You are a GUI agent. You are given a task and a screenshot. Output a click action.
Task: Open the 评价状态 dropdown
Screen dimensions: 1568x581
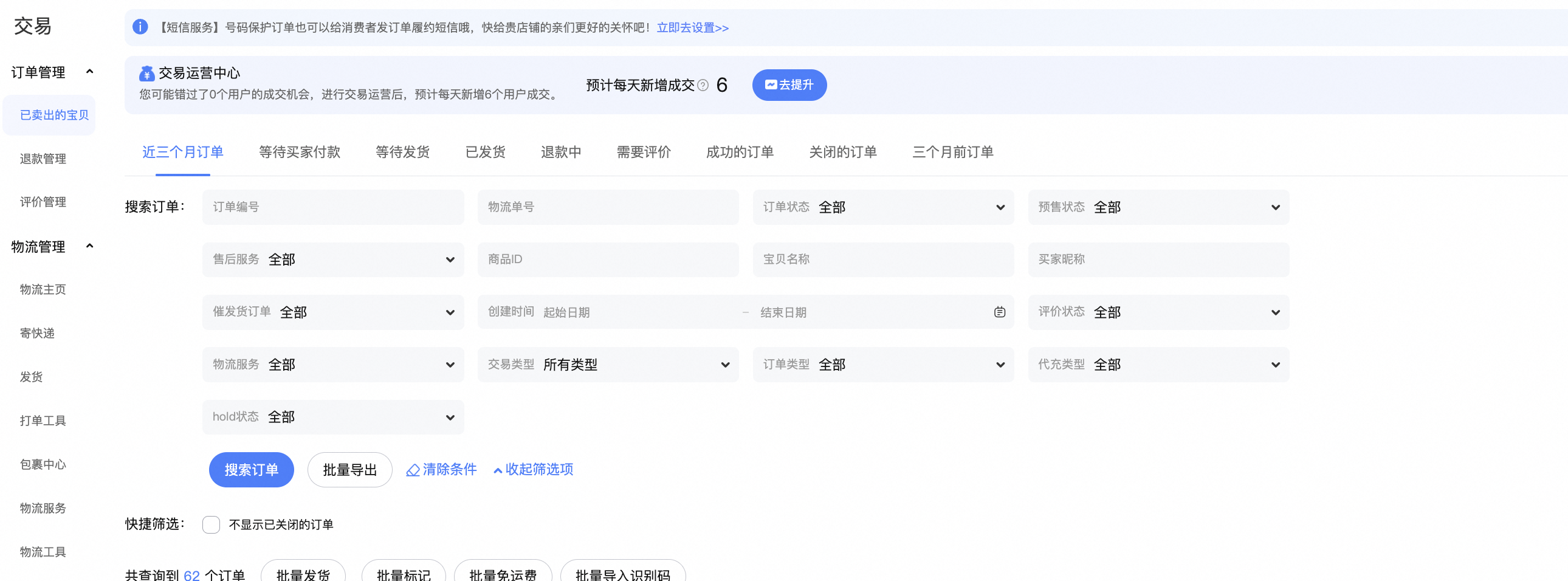(x=1158, y=312)
